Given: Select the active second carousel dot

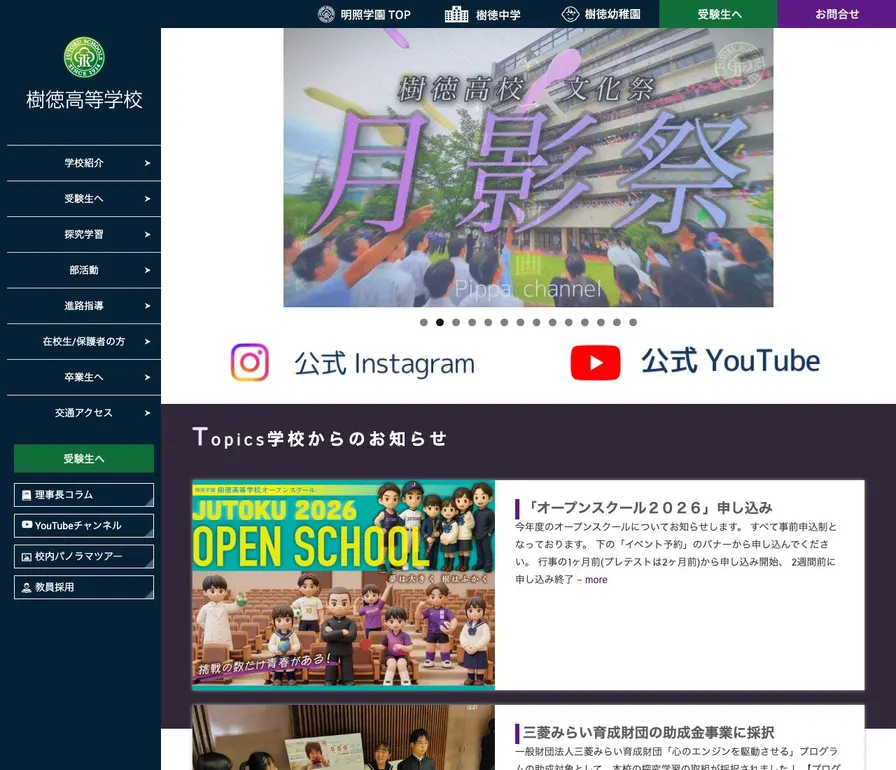Looking at the screenshot, I should click(440, 322).
